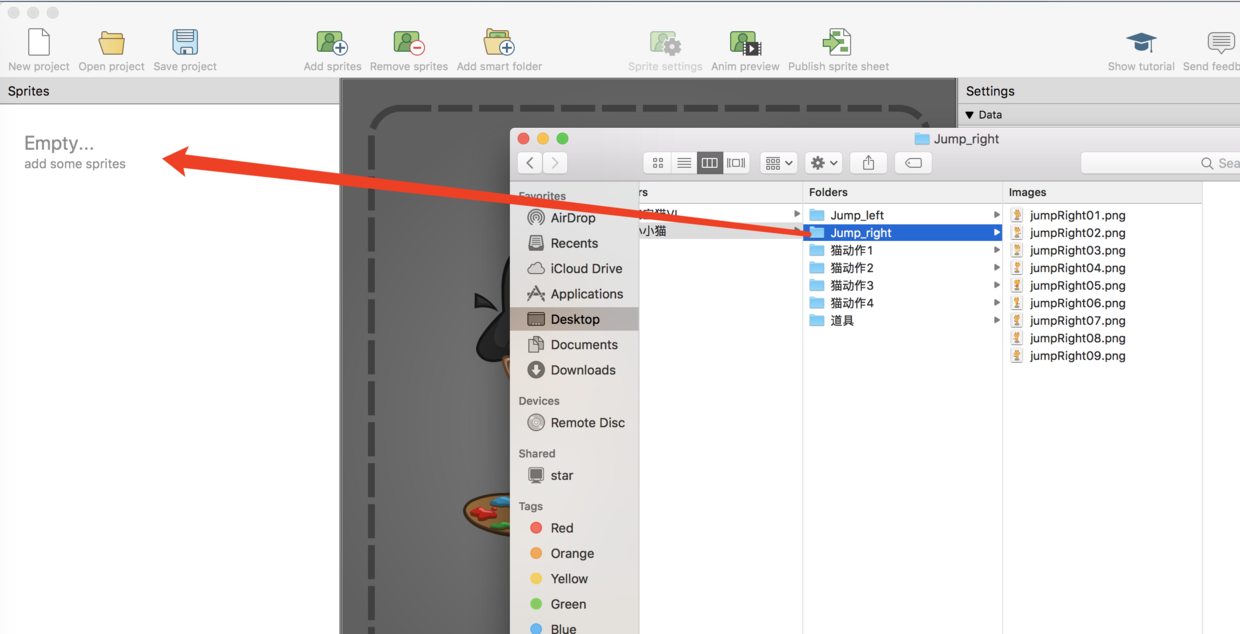Open Anim preview
Image resolution: width=1240 pixels, height=634 pixels.
click(x=745, y=43)
